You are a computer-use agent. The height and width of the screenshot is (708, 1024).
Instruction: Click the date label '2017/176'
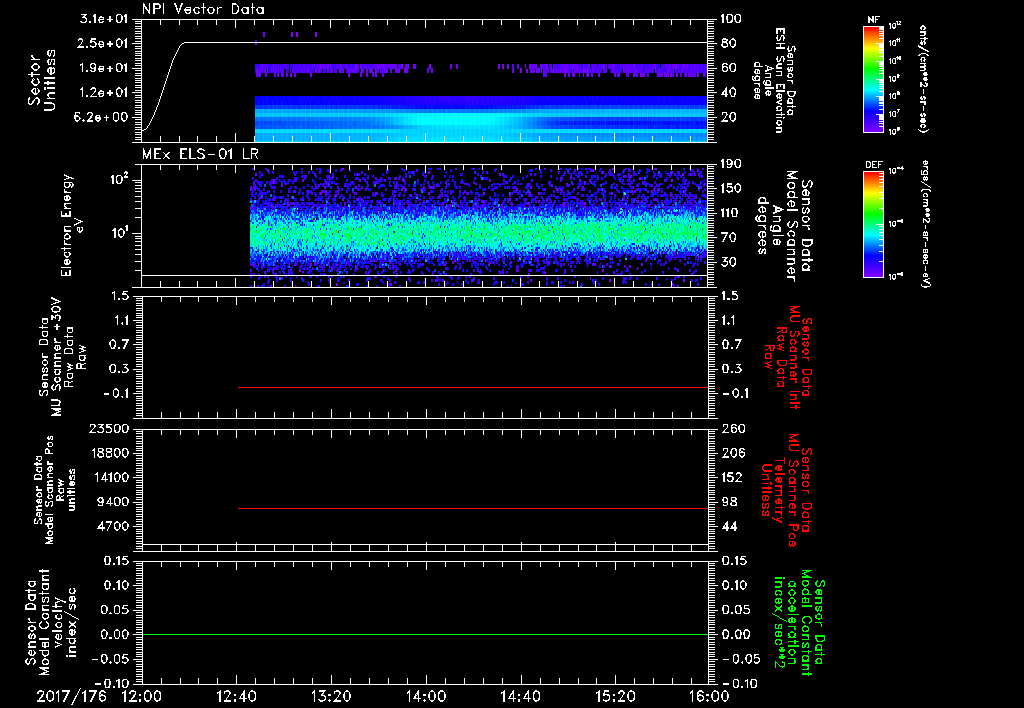coord(71,696)
